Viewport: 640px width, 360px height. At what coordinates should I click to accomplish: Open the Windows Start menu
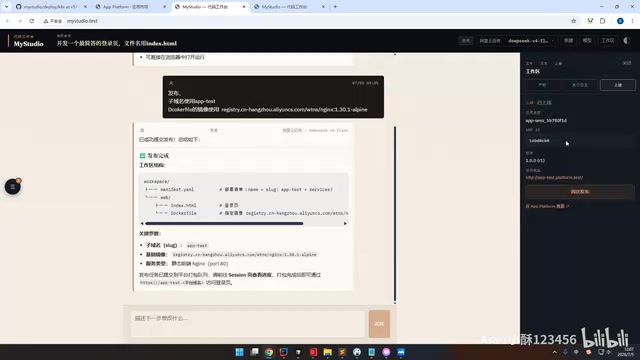pyautogui.click(x=240, y=352)
